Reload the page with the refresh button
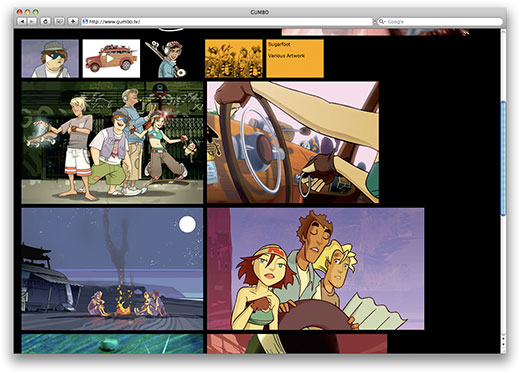Screen dimensions: 520x373 coord(45,21)
